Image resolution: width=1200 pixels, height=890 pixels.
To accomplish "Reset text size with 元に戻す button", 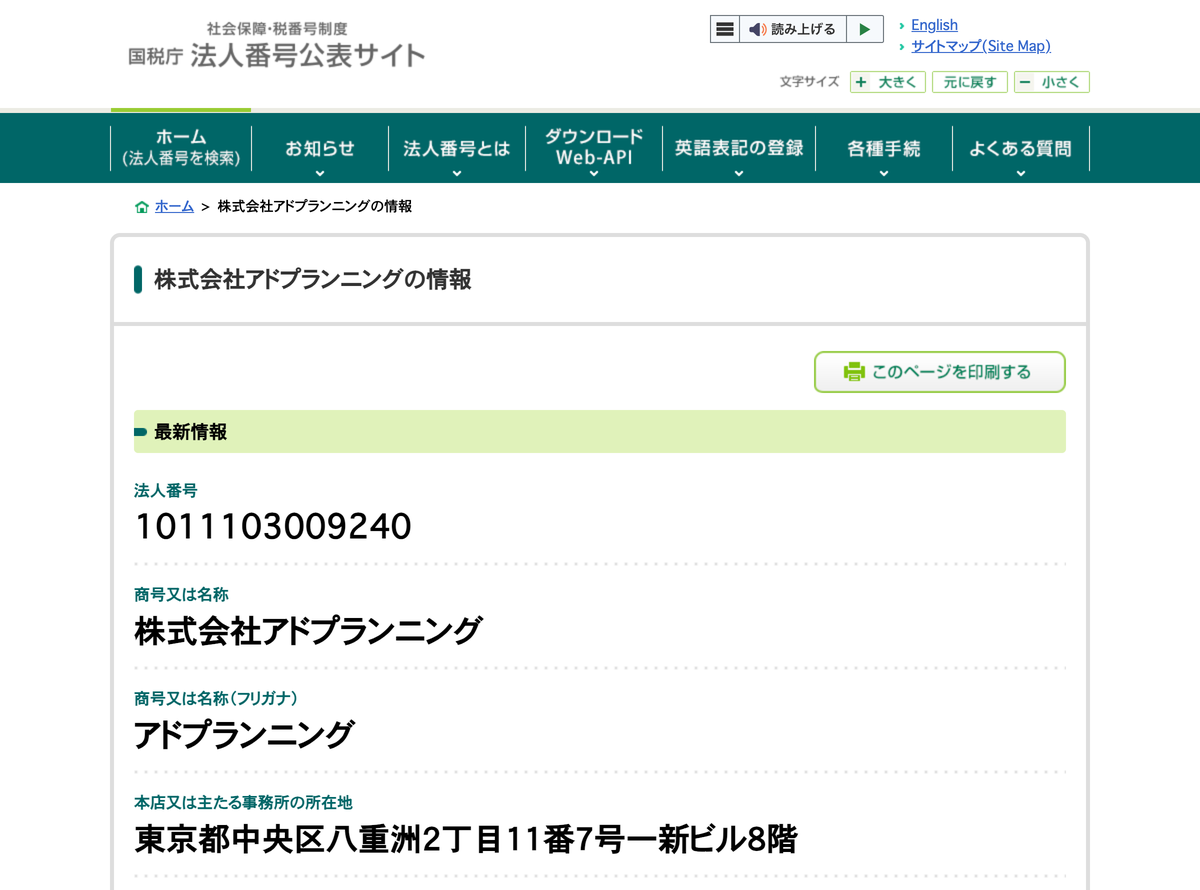I will coord(970,82).
